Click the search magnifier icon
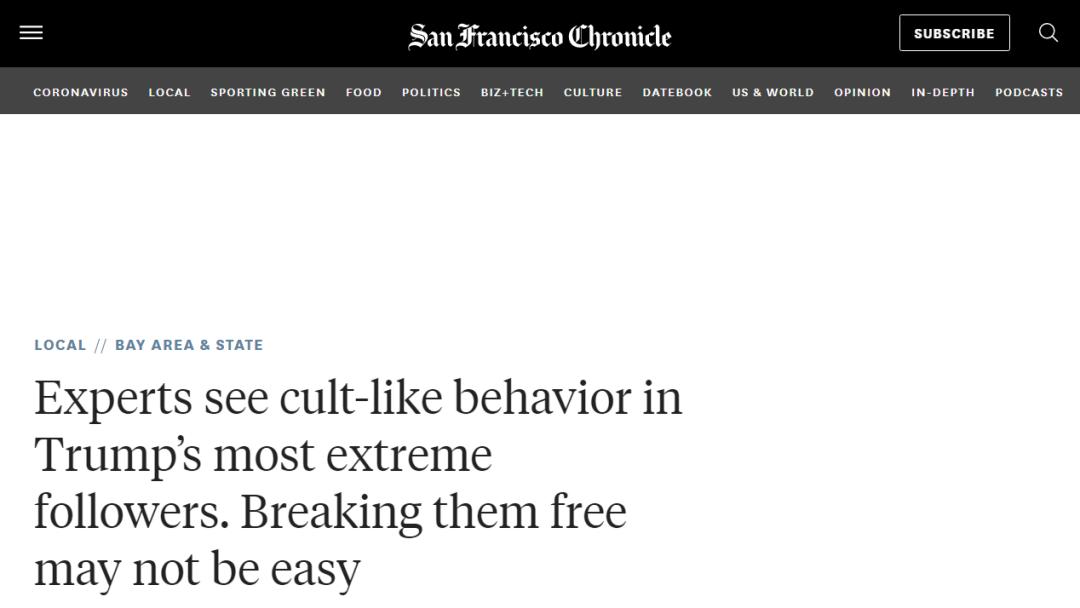This screenshot has width=1080, height=608. coord(1048,32)
